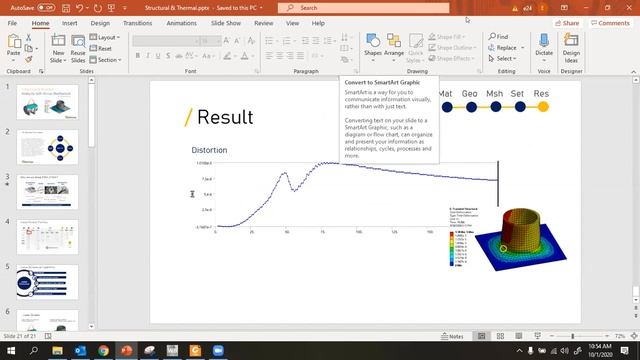Expand the Section dropdown
640x360 pixels.
pos(106,60)
